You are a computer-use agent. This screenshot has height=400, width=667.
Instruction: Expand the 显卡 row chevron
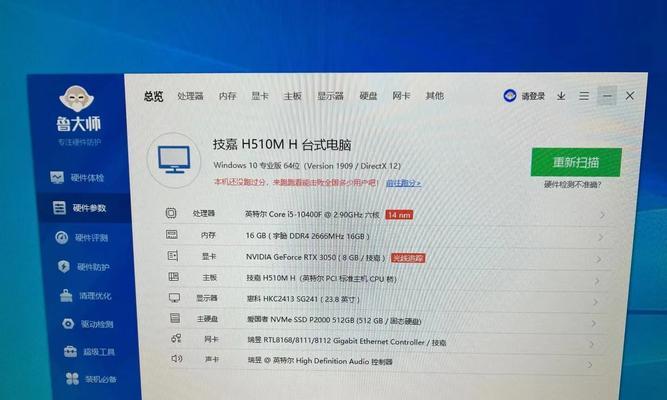tap(598, 259)
